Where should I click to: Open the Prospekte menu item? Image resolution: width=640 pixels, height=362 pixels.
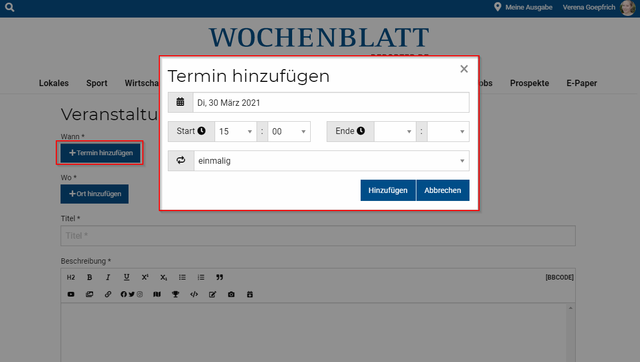coord(529,83)
